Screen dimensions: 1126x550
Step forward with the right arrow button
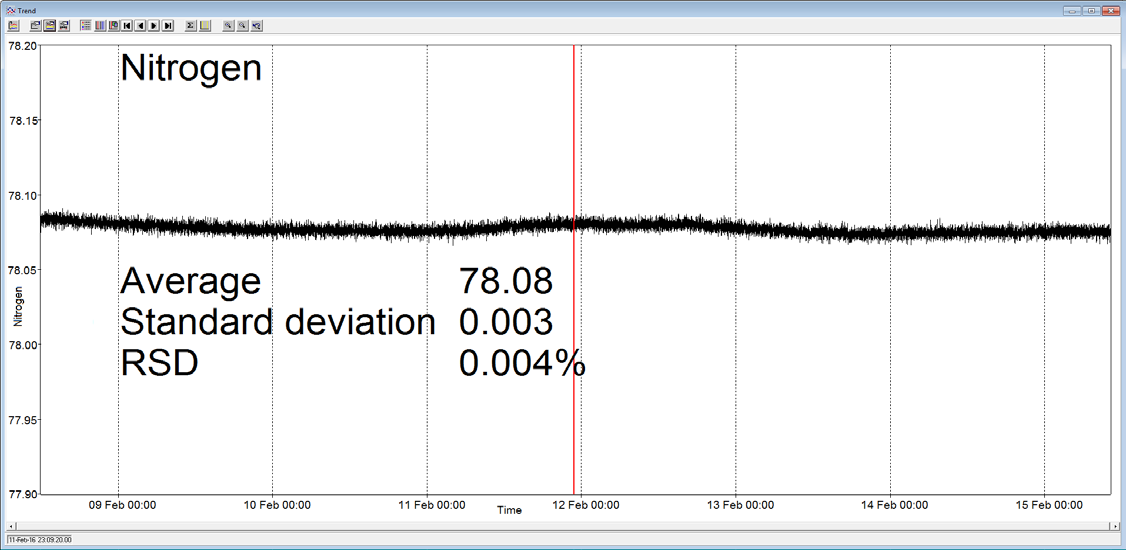click(x=154, y=26)
